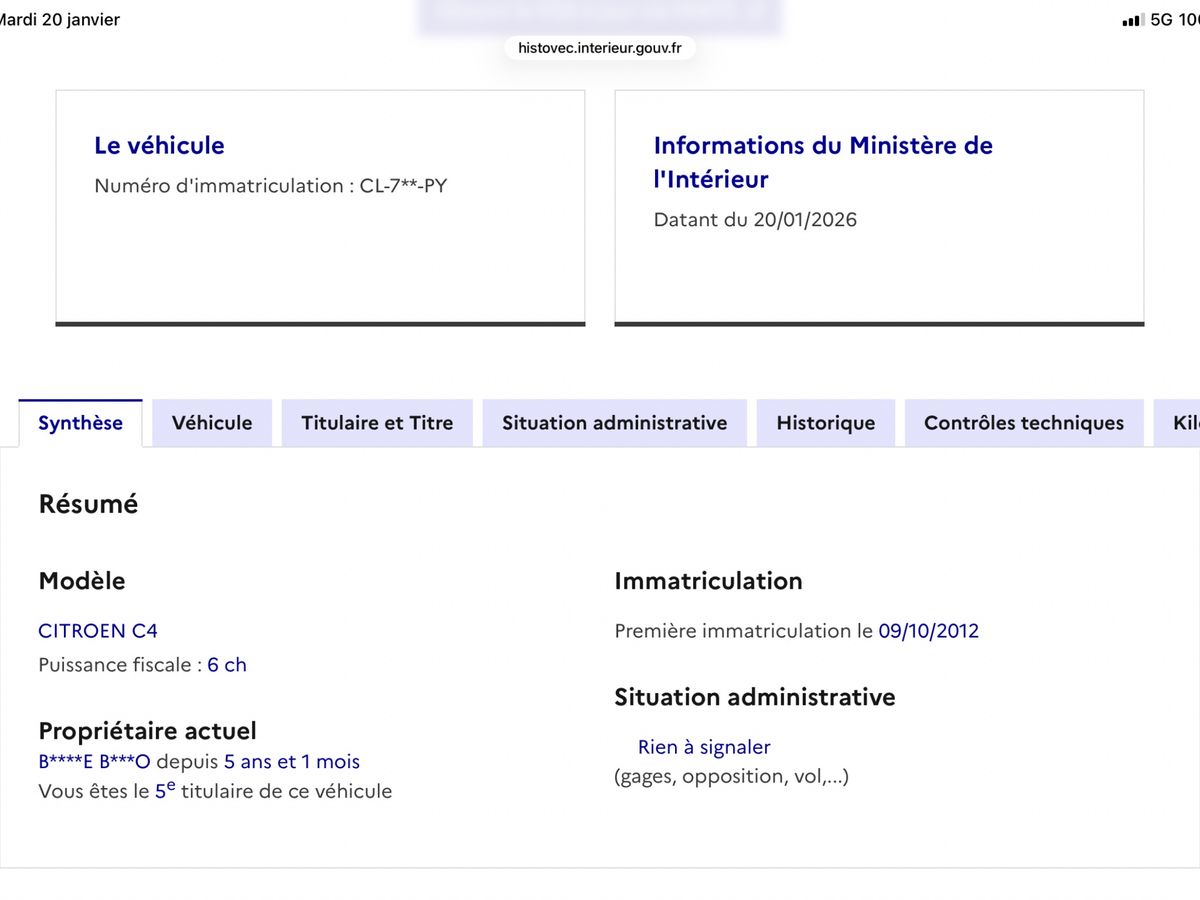1200x900 pixels.
Task: Tap the cellular signal bars icon
Action: pyautogui.click(x=1135, y=17)
